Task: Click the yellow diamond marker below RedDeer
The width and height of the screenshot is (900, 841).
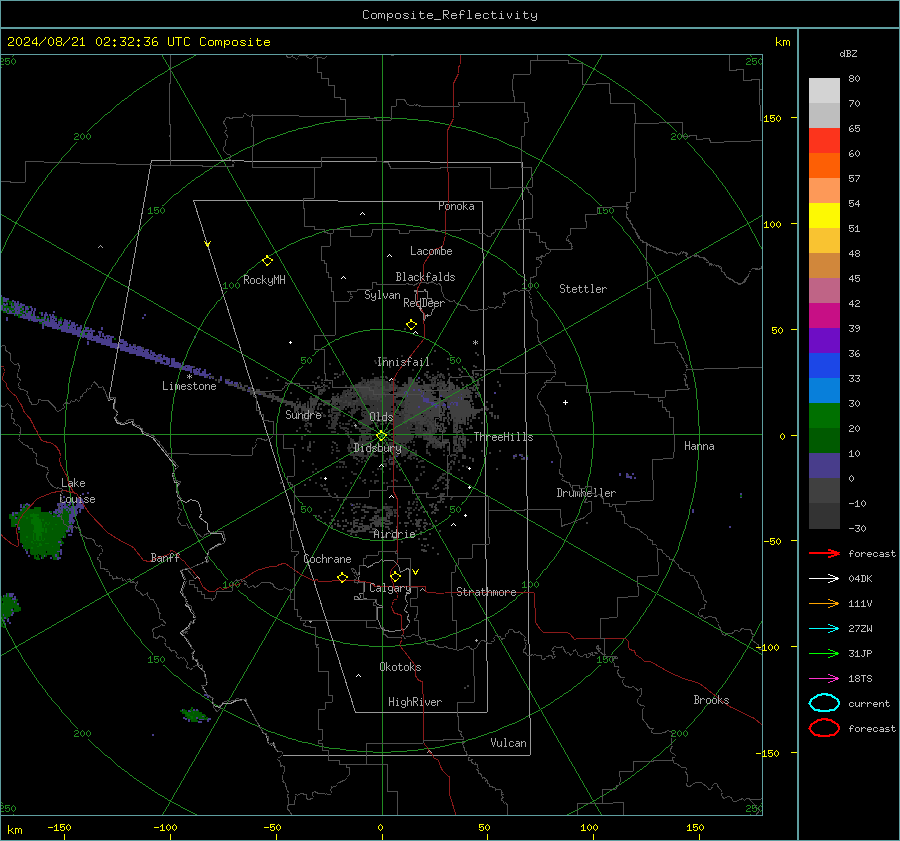Action: [x=411, y=325]
